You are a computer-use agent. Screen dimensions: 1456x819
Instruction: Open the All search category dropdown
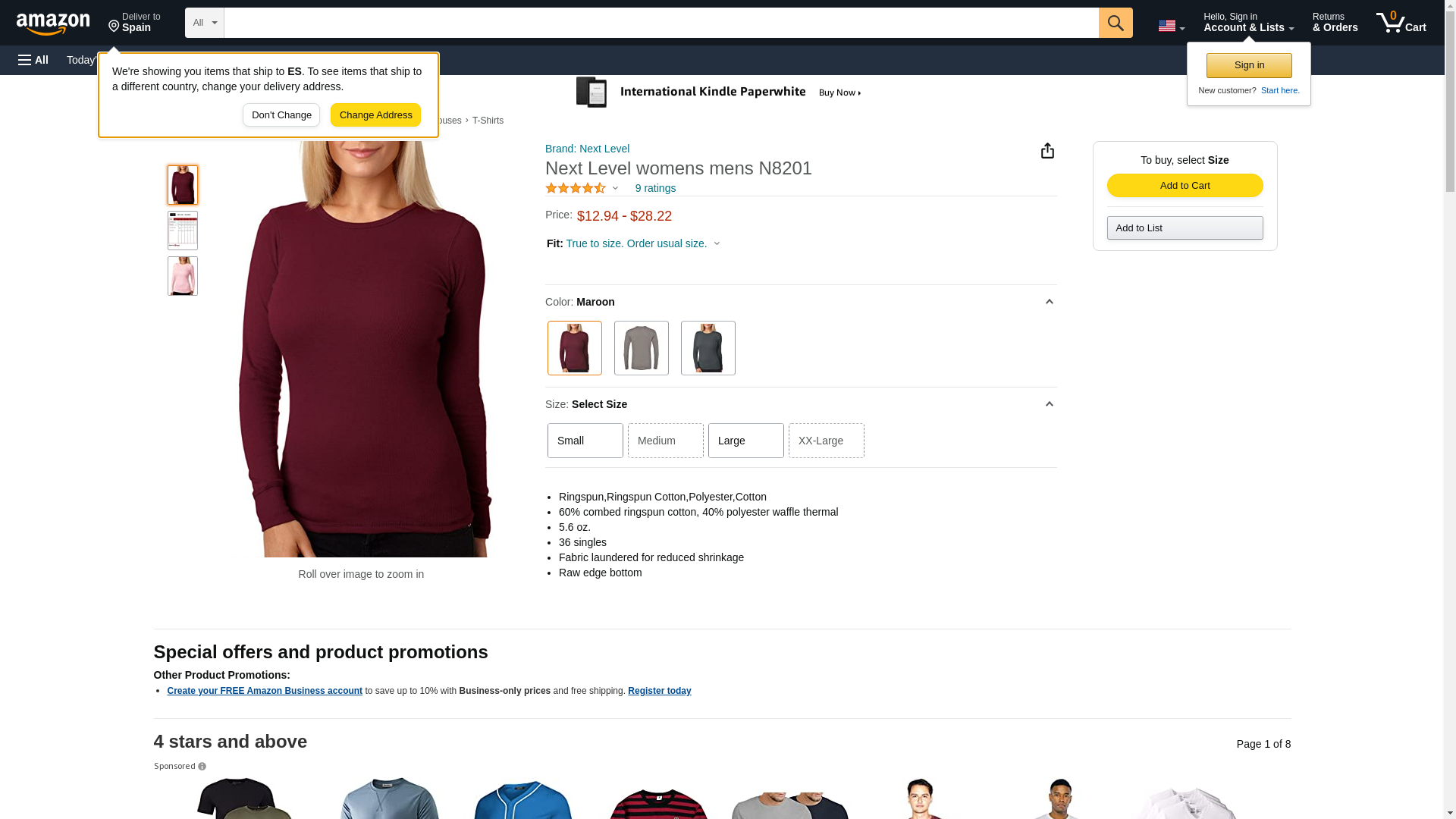[x=205, y=23]
